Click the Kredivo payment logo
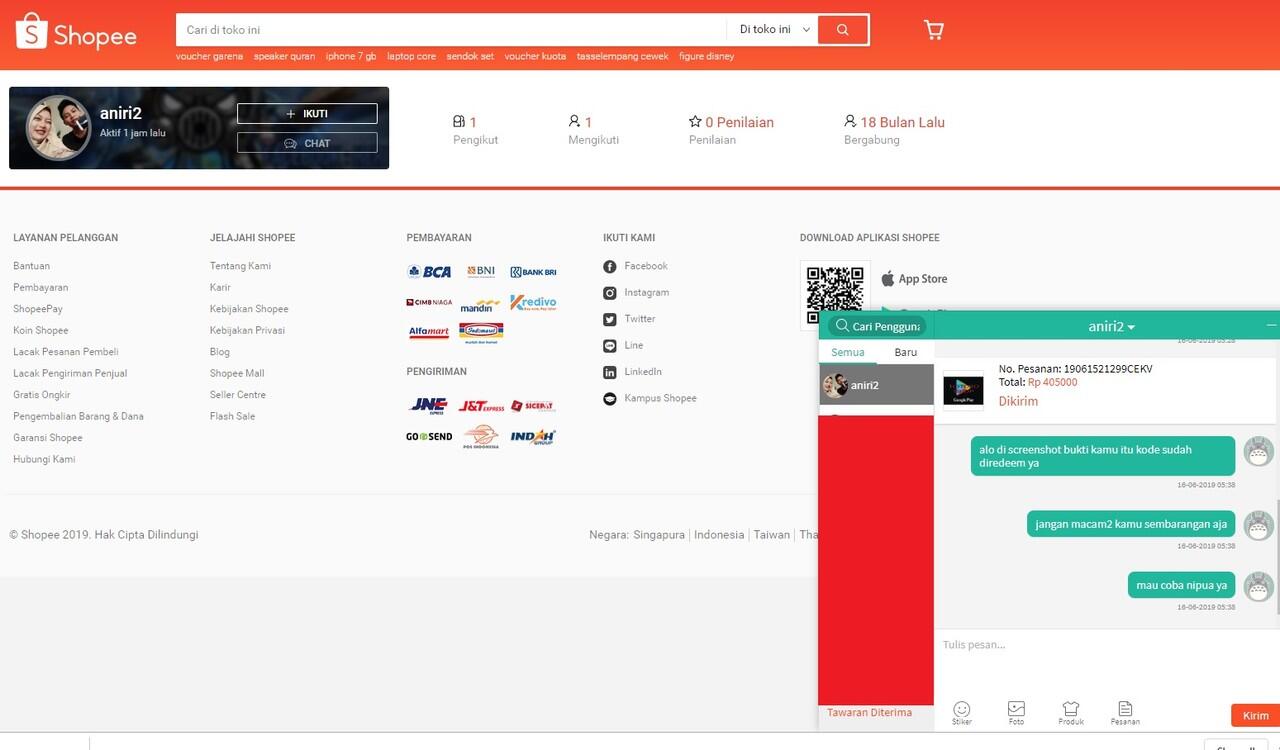Image resolution: width=1280 pixels, height=750 pixels. (x=533, y=302)
